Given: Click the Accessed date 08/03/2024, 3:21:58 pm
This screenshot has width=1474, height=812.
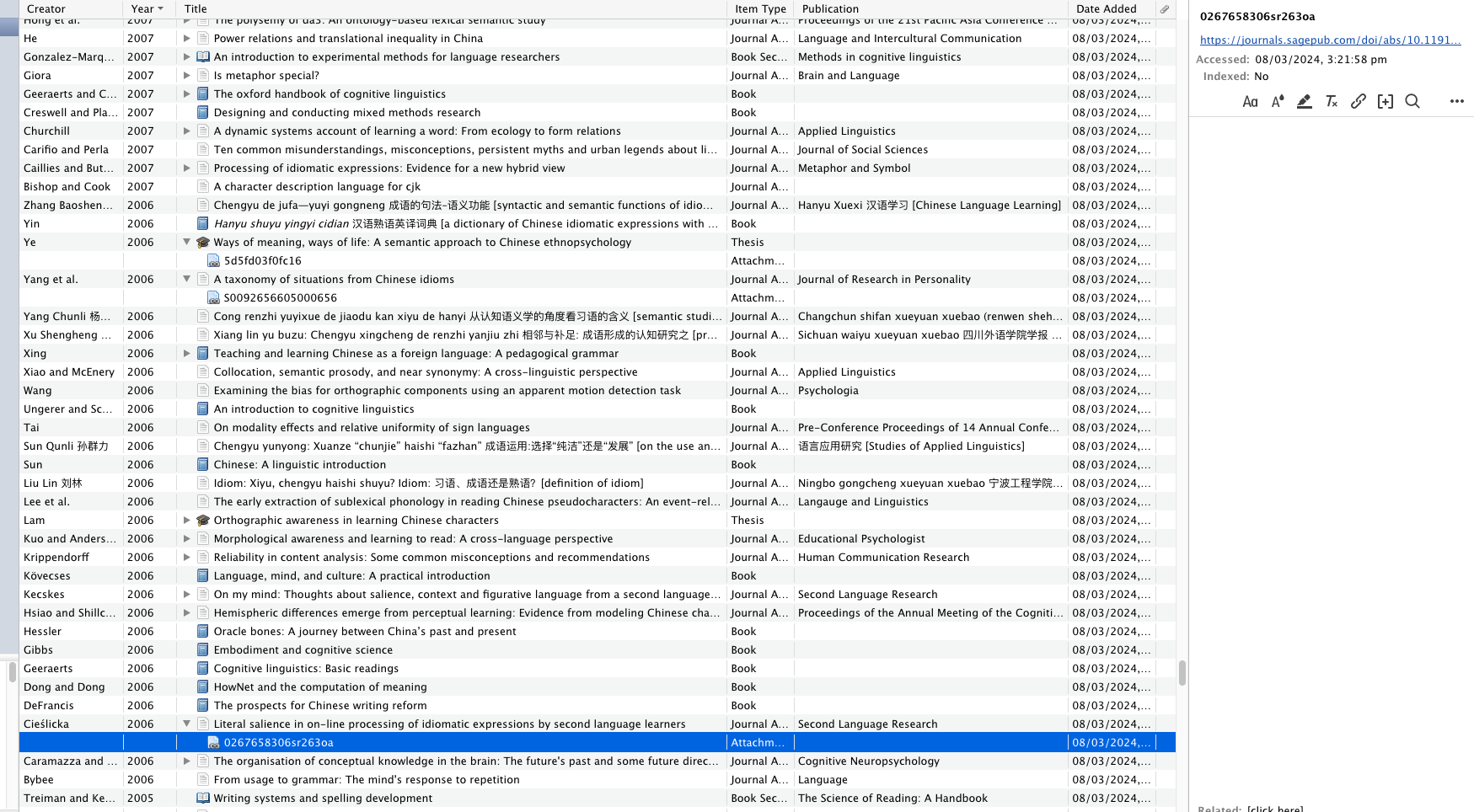Looking at the screenshot, I should [1321, 60].
